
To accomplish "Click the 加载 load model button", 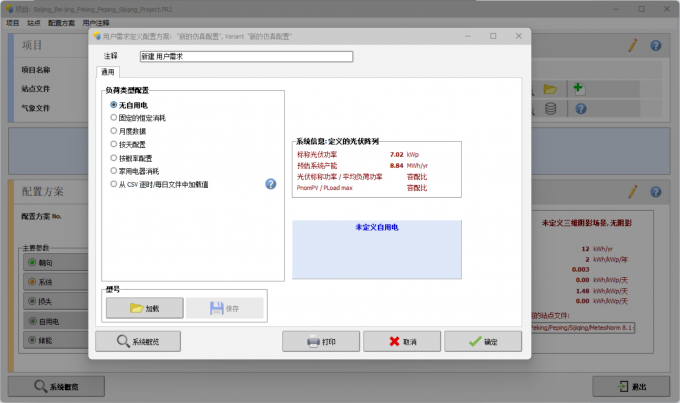I will 144,308.
